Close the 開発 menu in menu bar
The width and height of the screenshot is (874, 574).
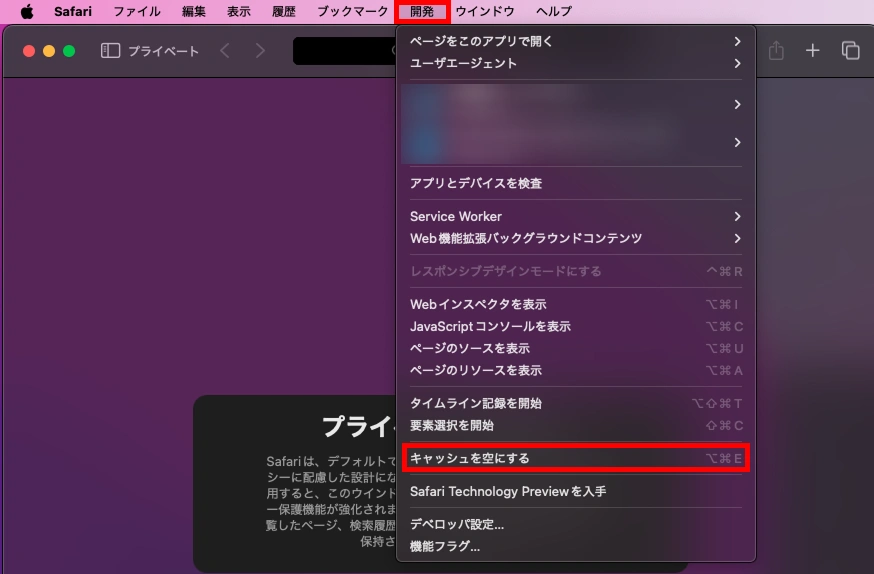(422, 11)
